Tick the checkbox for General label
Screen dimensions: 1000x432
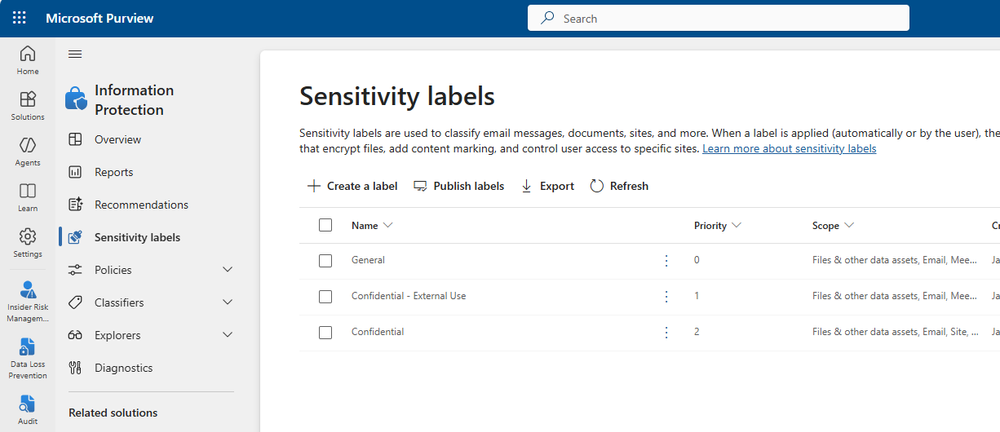pyautogui.click(x=325, y=260)
